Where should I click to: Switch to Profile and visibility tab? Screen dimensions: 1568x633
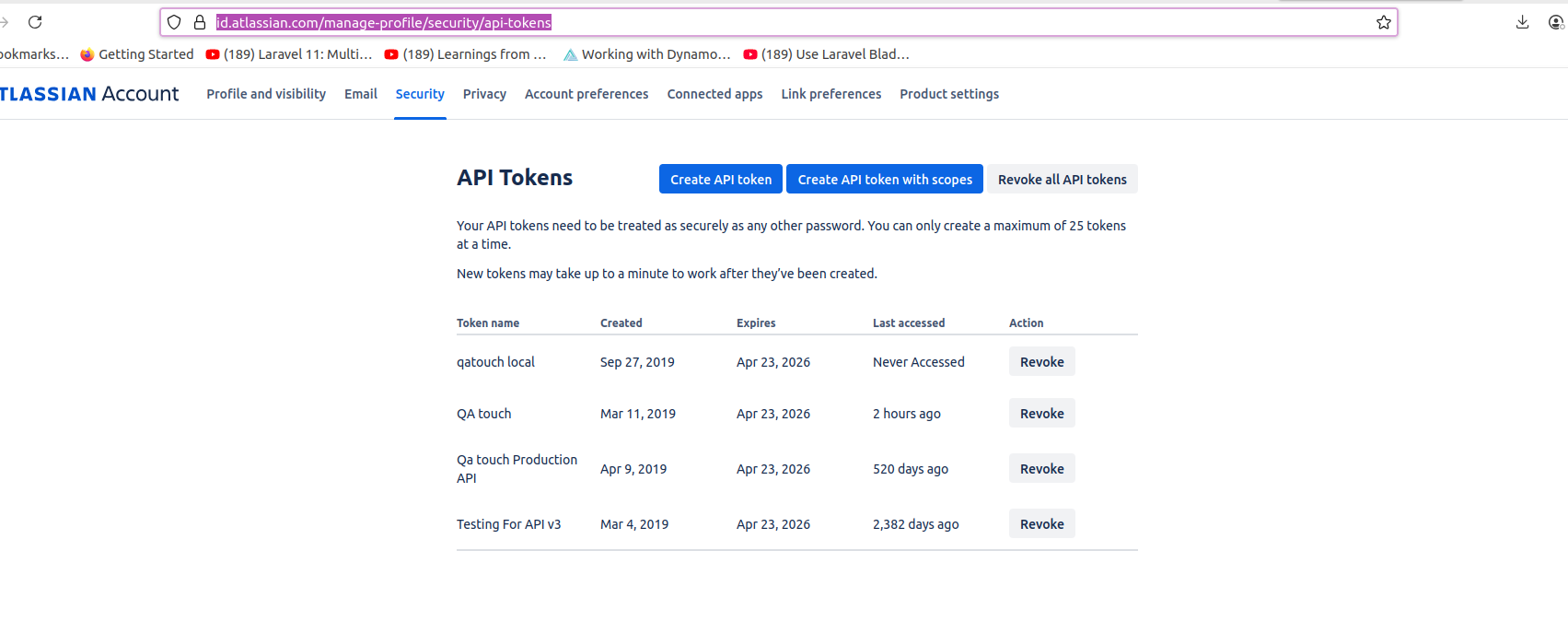coord(266,94)
